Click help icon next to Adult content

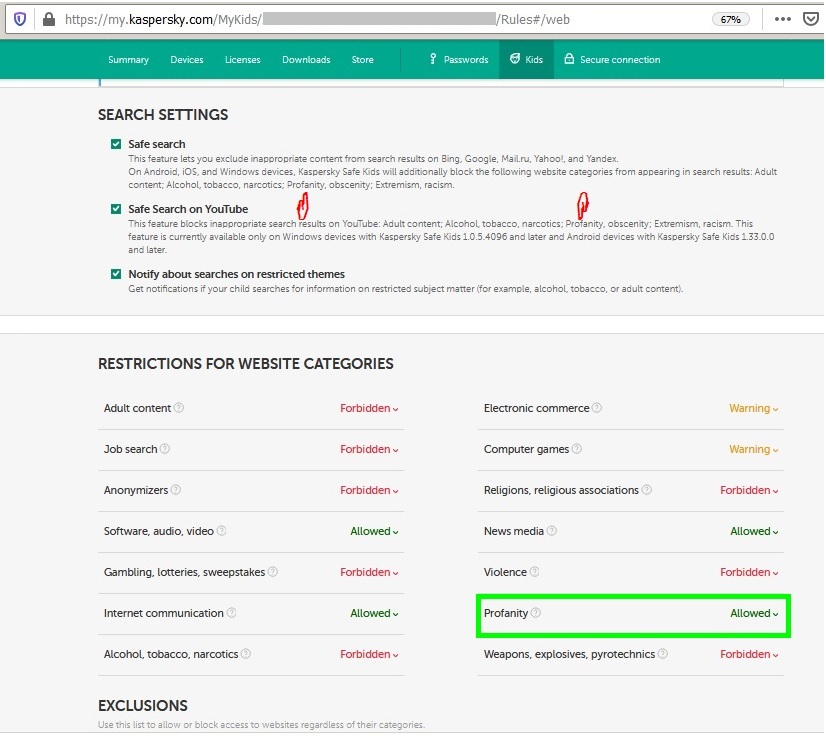[x=179, y=408]
